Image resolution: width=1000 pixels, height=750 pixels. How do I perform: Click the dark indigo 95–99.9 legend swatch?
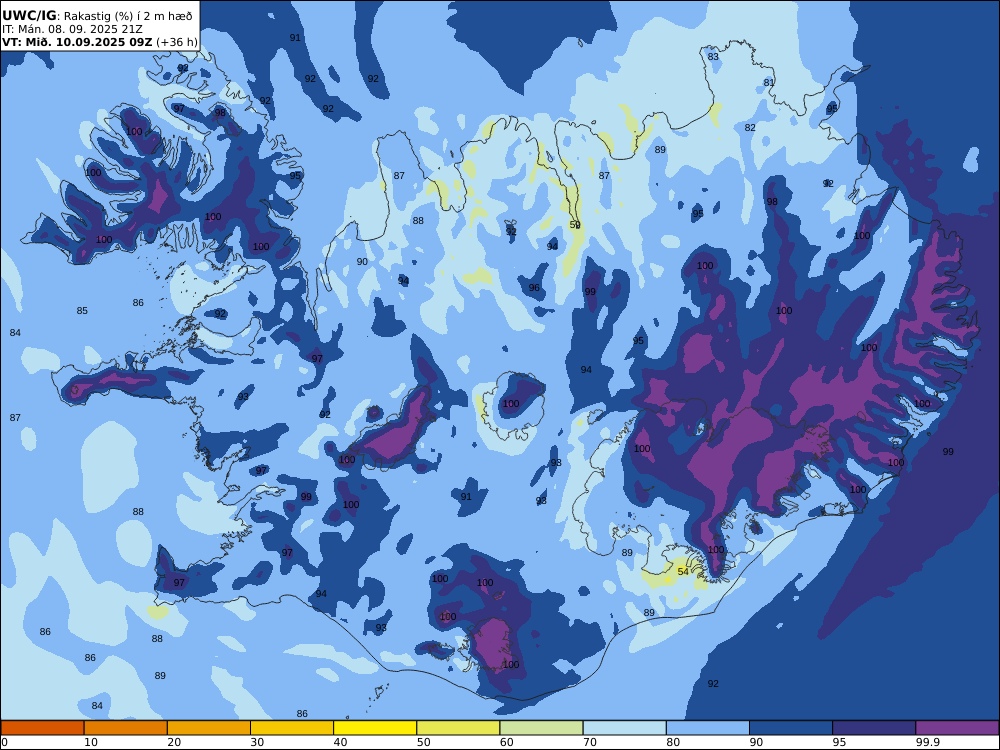click(x=874, y=728)
